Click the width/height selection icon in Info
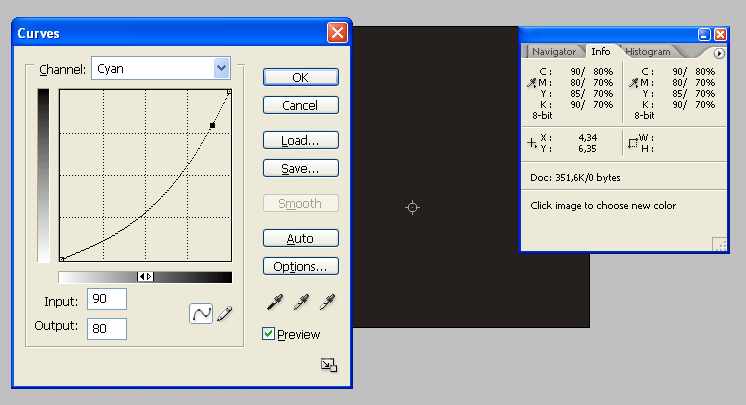This screenshot has height=405, width=746. tap(633, 143)
